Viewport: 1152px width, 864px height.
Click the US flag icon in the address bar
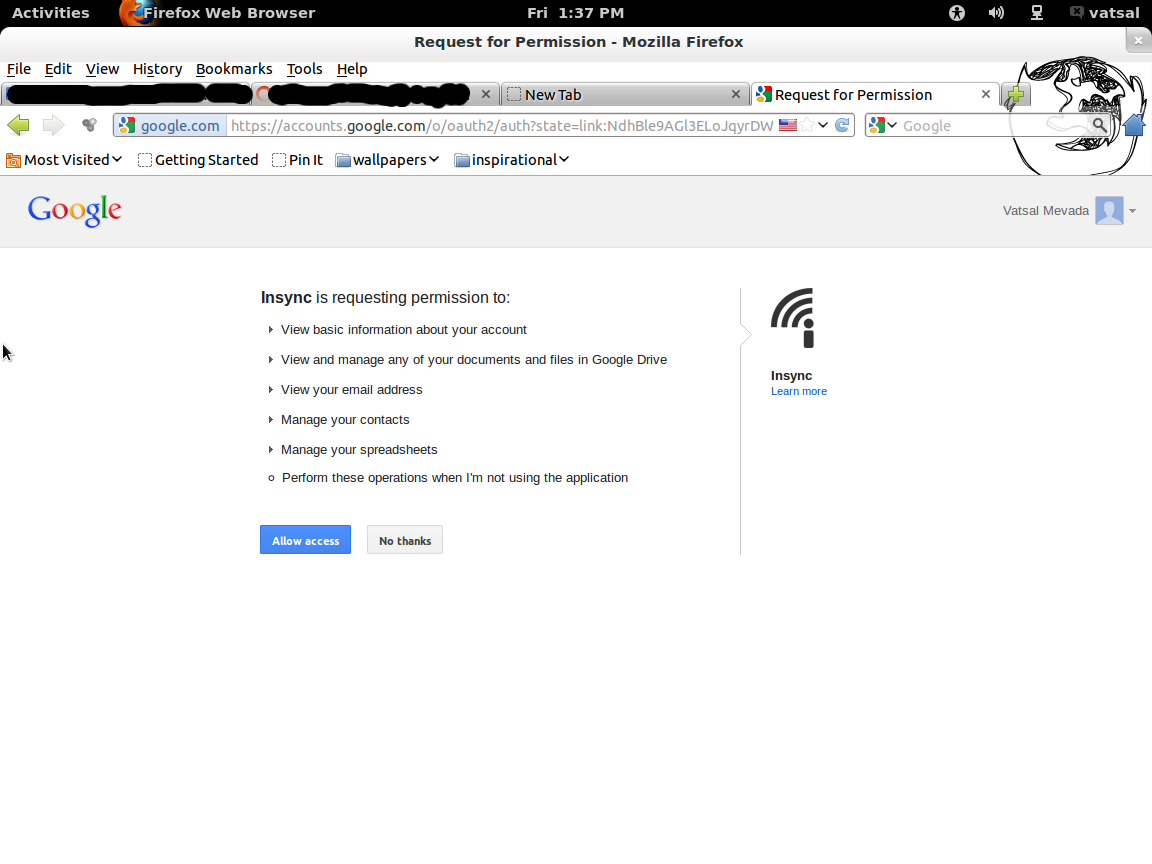click(x=788, y=125)
